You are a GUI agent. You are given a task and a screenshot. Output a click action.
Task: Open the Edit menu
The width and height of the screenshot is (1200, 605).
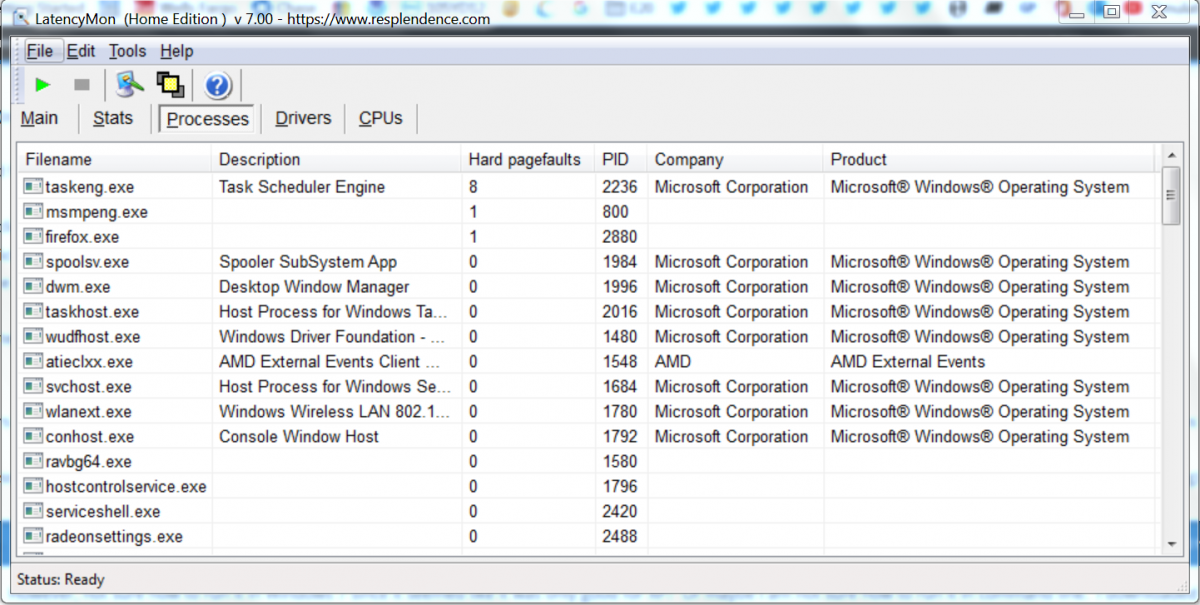coord(81,51)
